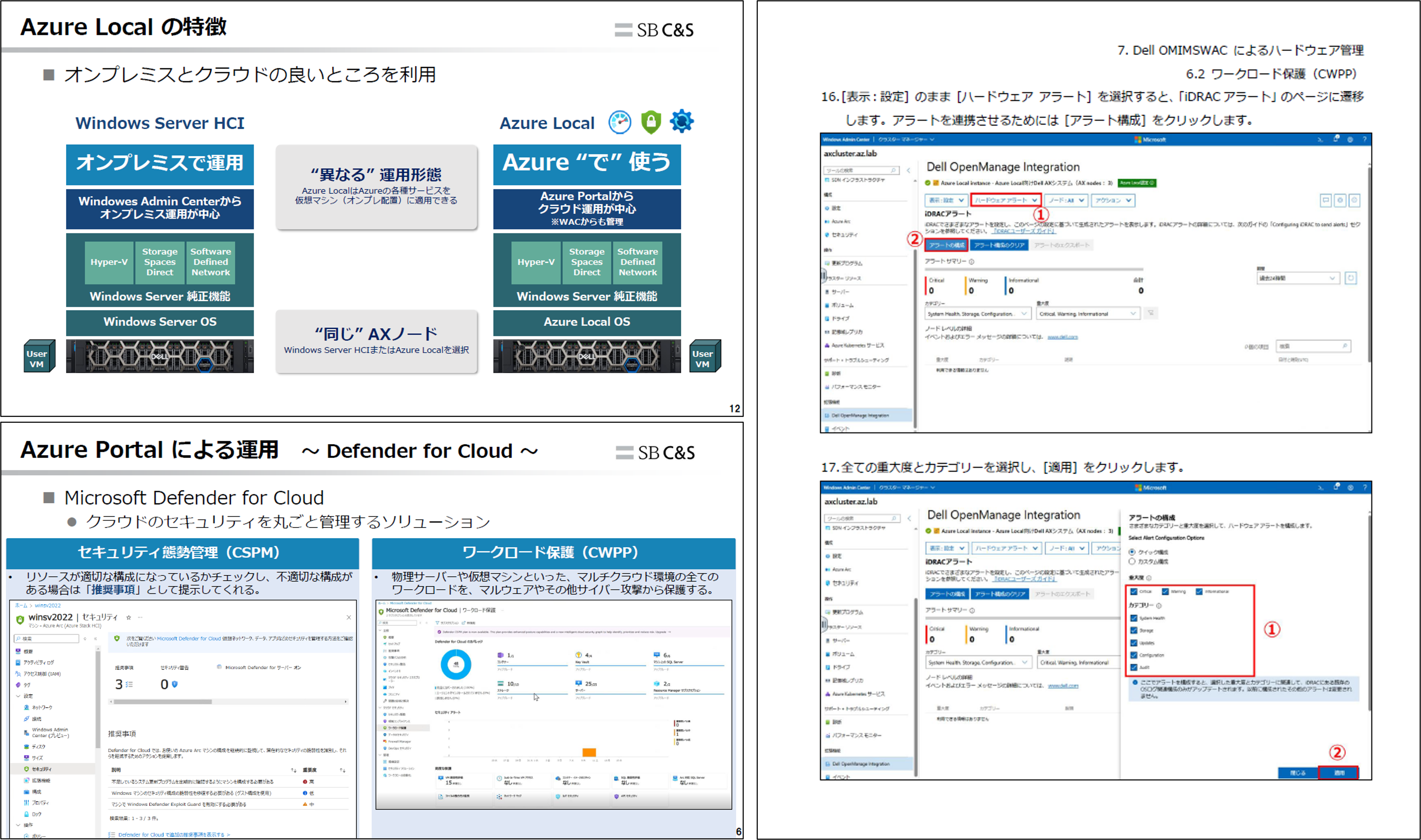Click horizontal scrollbar under 推奨事項 counts

click(x=228, y=701)
